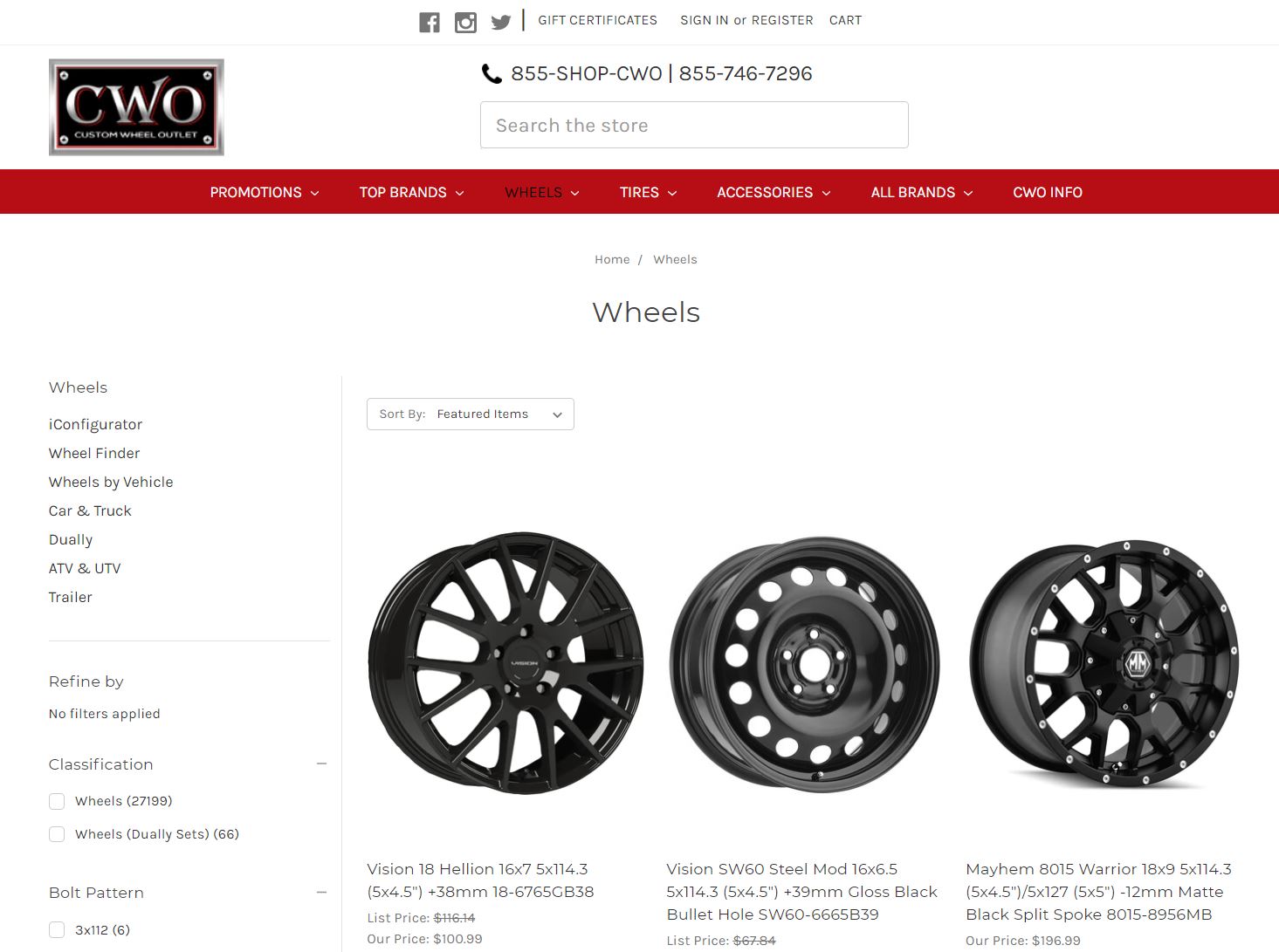Image resolution: width=1279 pixels, height=952 pixels.
Task: Open the Top Brands menu
Action: coord(412,192)
